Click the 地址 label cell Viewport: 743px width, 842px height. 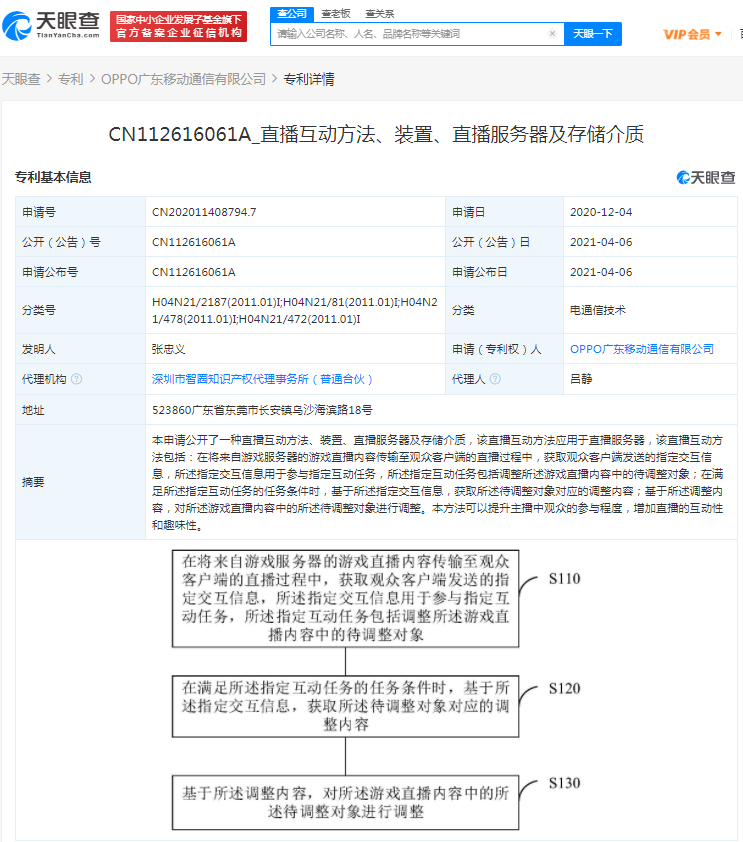[x=81, y=410]
